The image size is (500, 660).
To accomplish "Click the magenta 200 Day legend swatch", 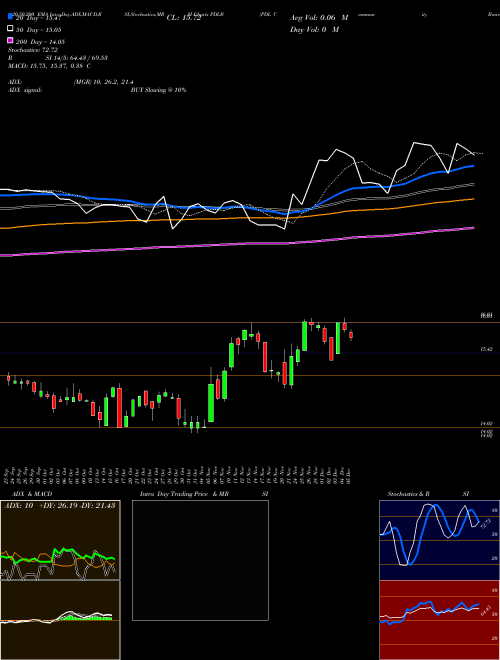I will tap(10, 40).
